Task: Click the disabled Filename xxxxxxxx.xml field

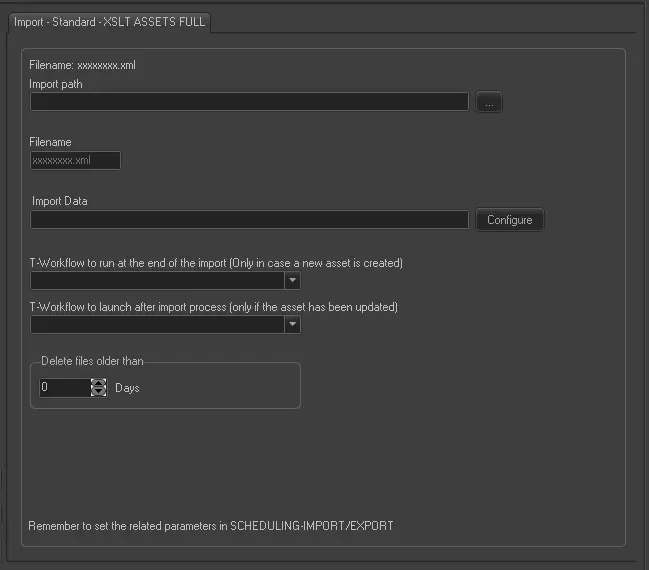Action: [x=75, y=160]
